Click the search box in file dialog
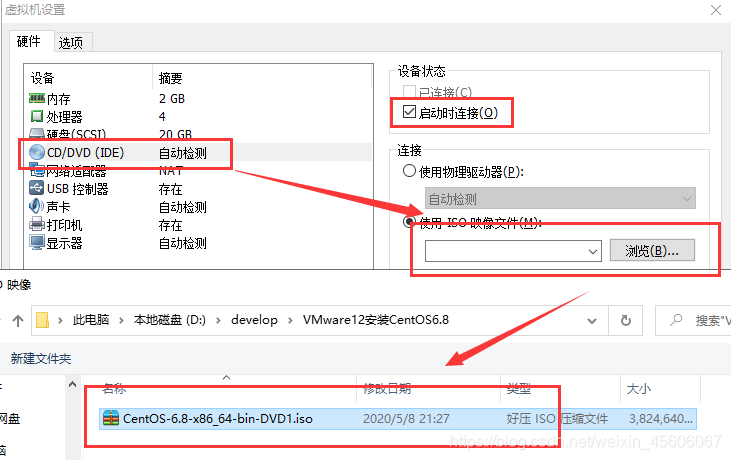The image size is (731, 460). (693, 321)
